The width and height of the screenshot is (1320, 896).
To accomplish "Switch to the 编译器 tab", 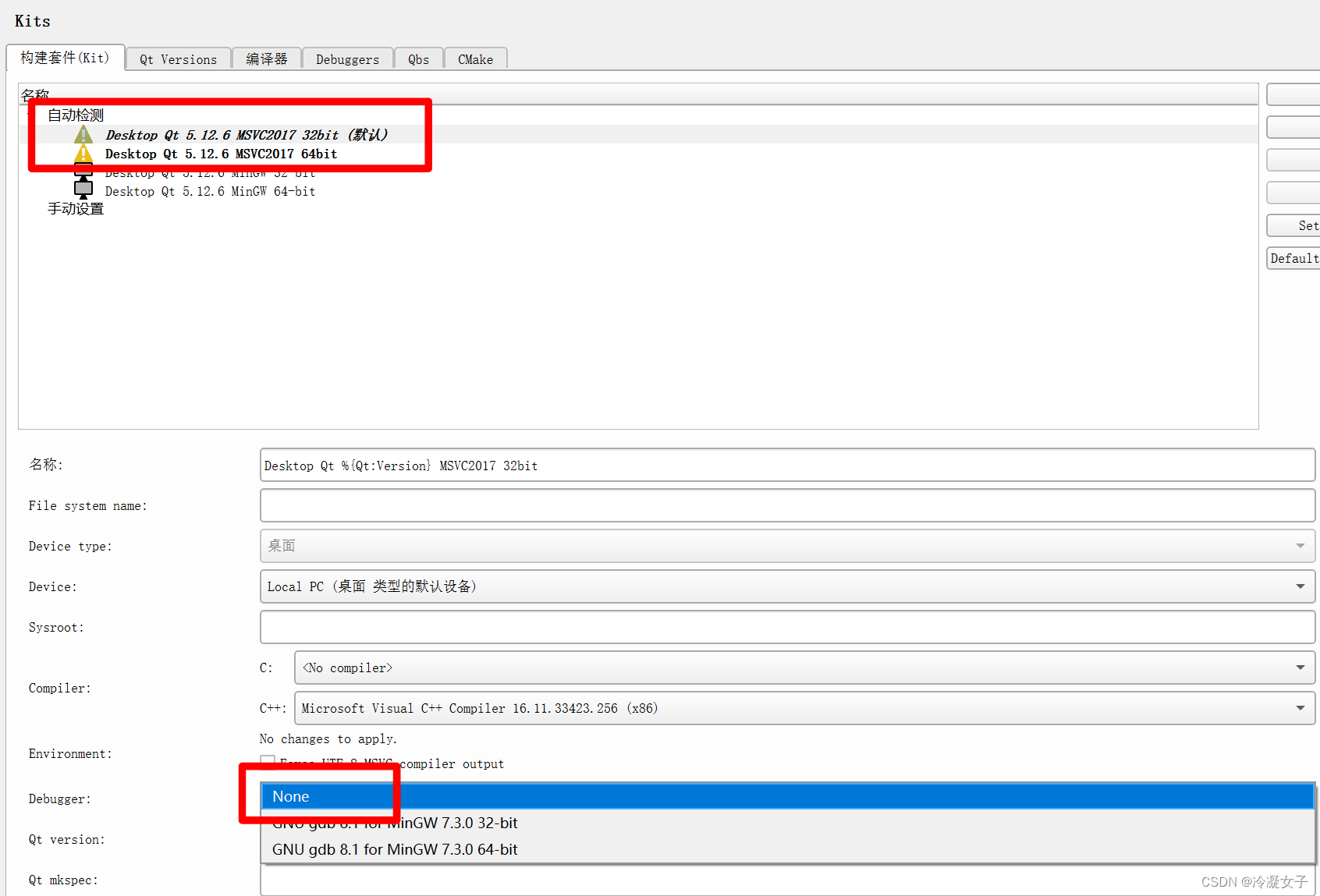I will pyautogui.click(x=267, y=59).
